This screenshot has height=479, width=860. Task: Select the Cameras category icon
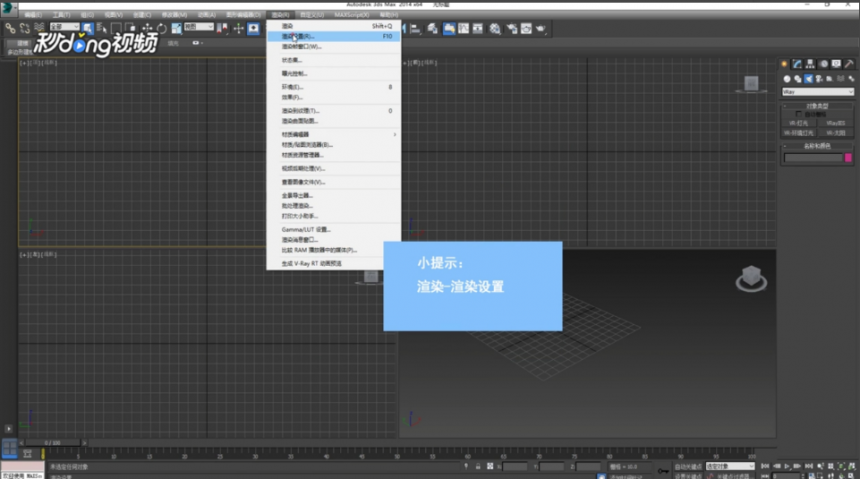click(819, 79)
